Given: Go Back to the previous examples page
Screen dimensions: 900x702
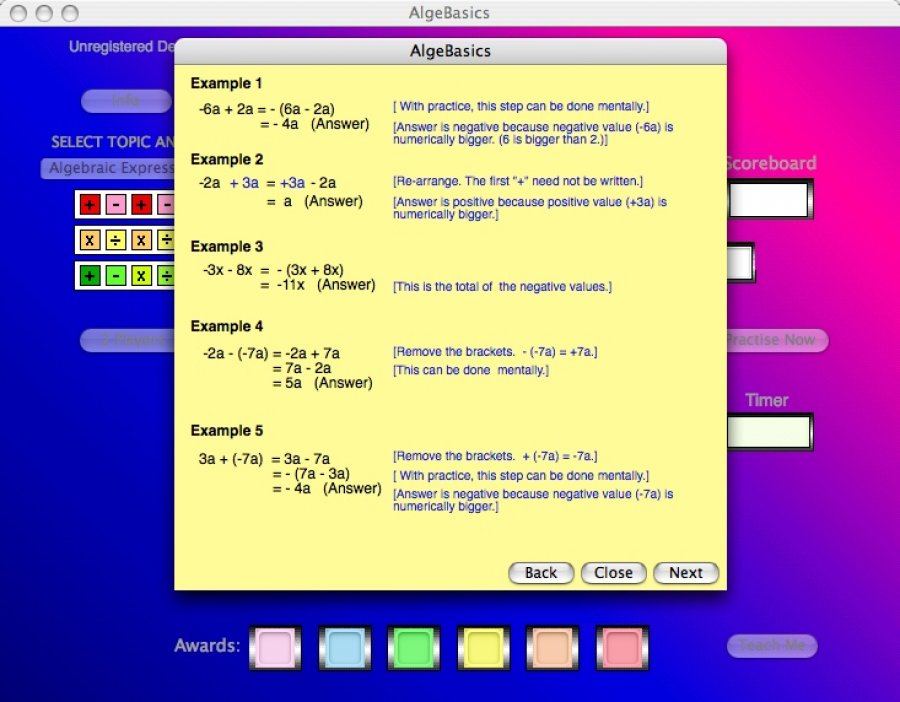Looking at the screenshot, I should tap(541, 573).
